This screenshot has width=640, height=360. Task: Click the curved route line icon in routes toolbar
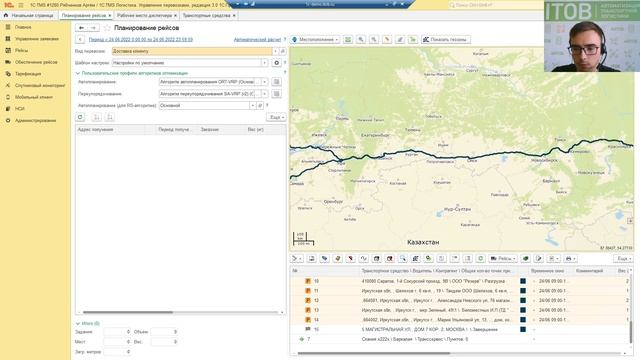pos(364,258)
